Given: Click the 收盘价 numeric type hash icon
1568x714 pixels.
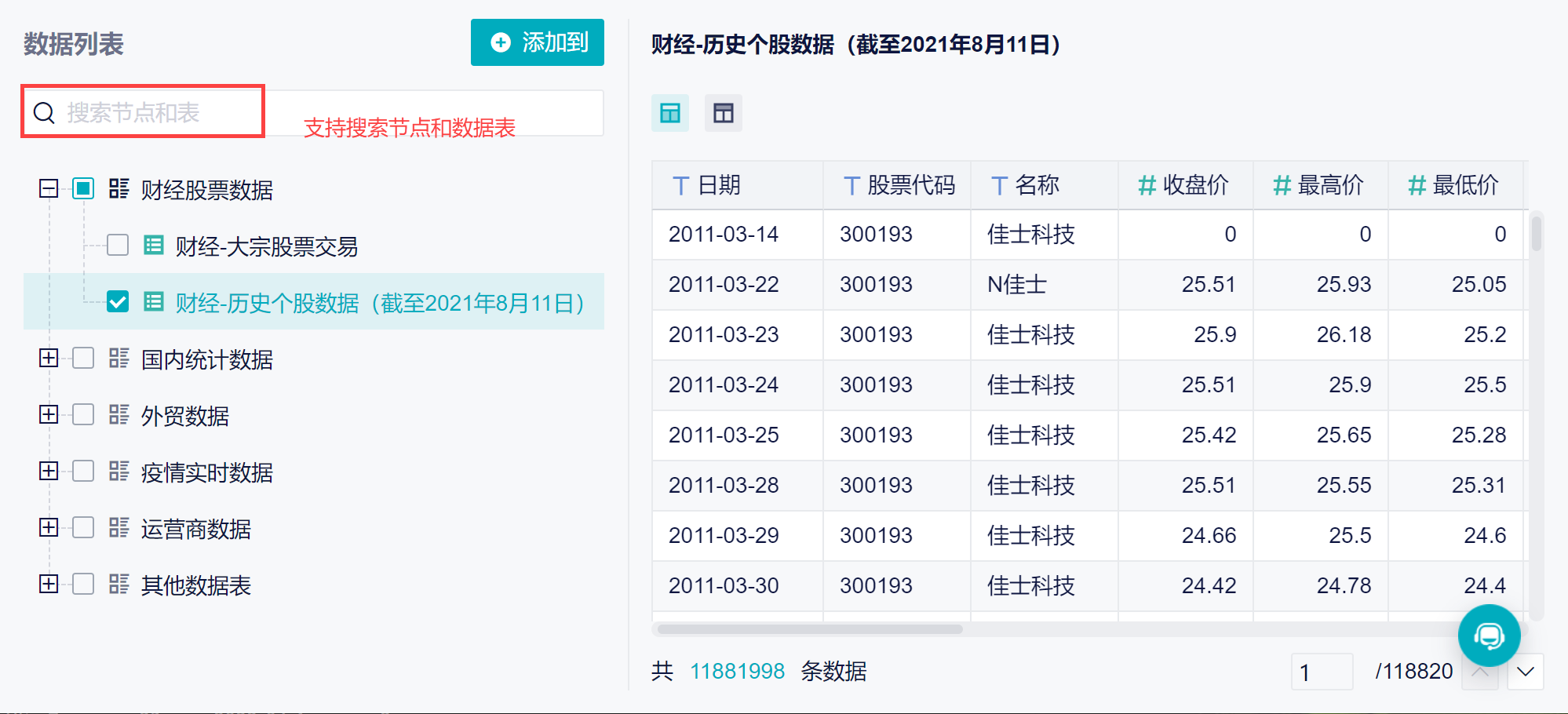Looking at the screenshot, I should (x=1147, y=186).
